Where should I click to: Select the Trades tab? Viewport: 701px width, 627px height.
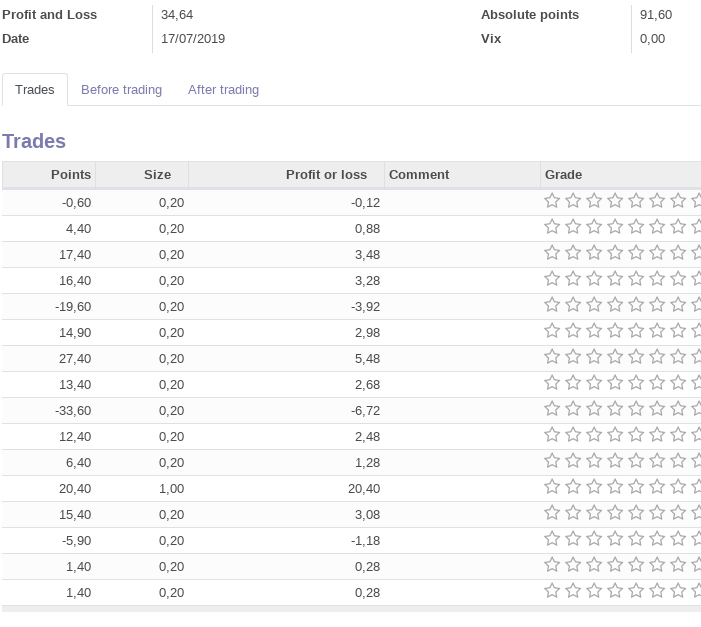click(35, 90)
